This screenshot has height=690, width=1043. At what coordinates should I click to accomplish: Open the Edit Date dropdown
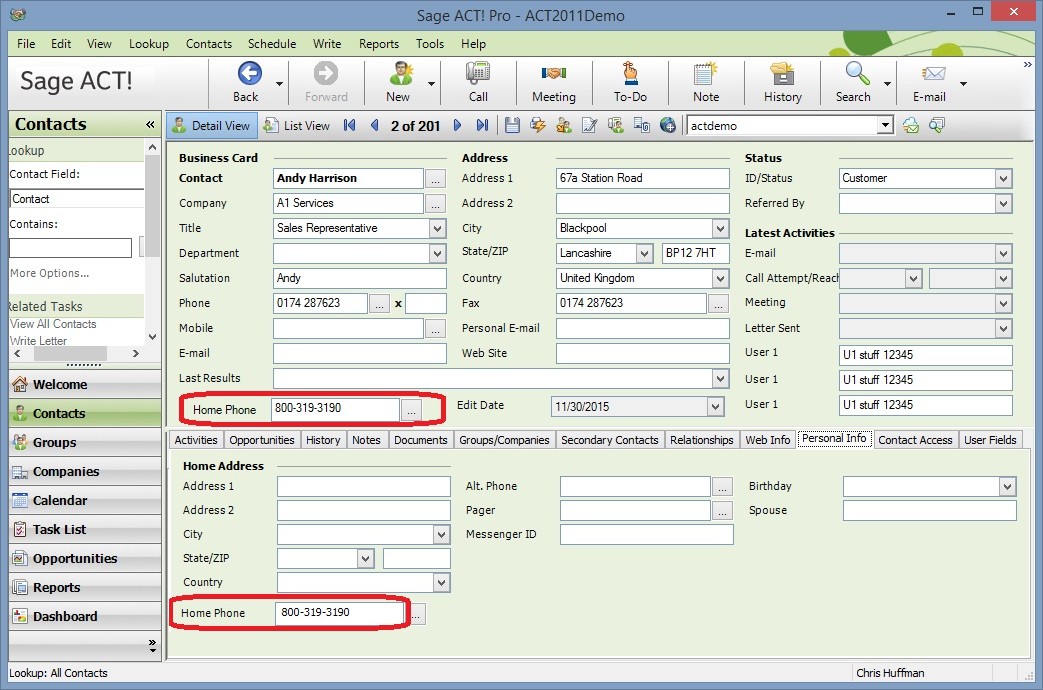coord(715,407)
